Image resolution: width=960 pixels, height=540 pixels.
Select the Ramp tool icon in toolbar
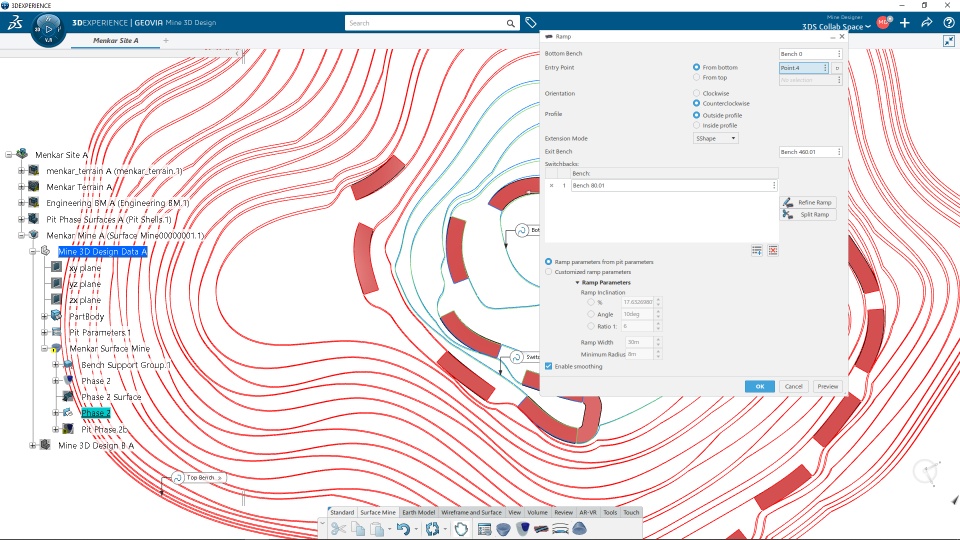tap(541, 528)
